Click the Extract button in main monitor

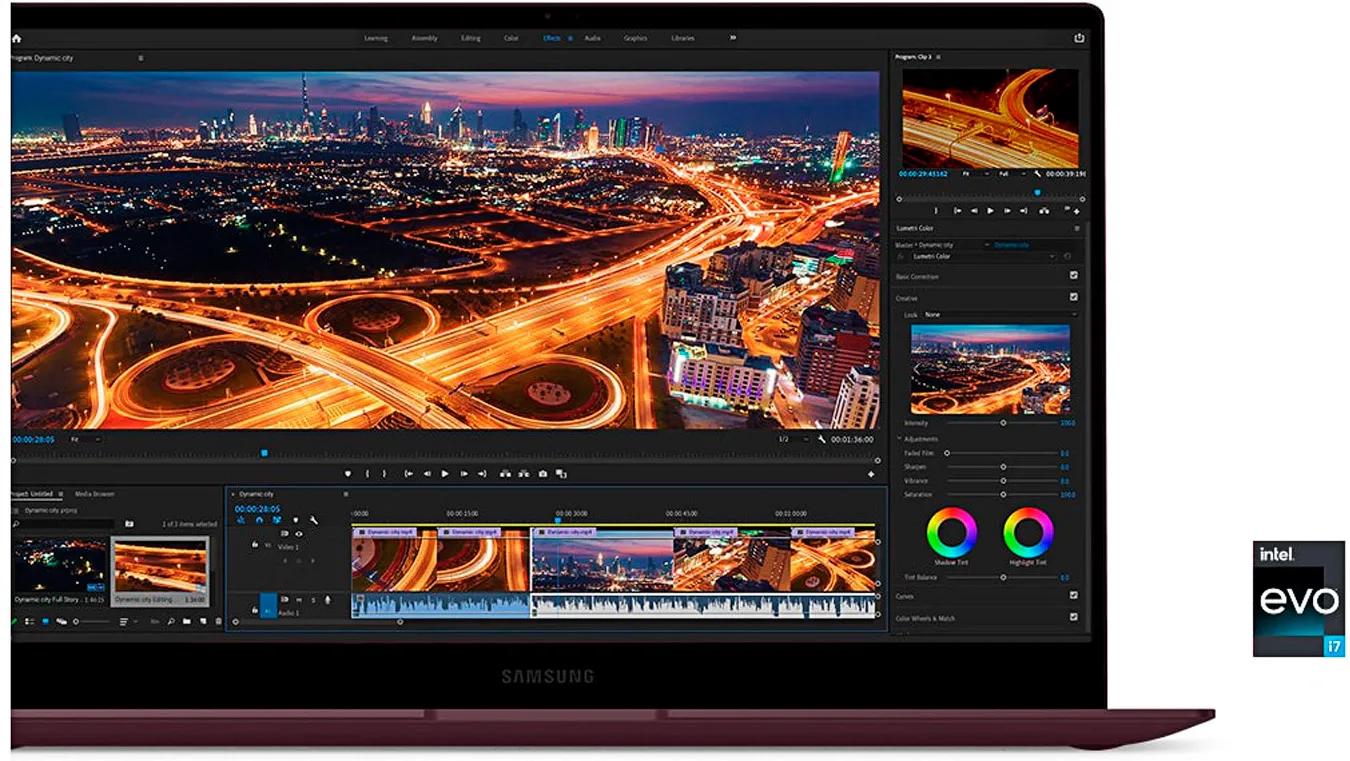pos(524,474)
